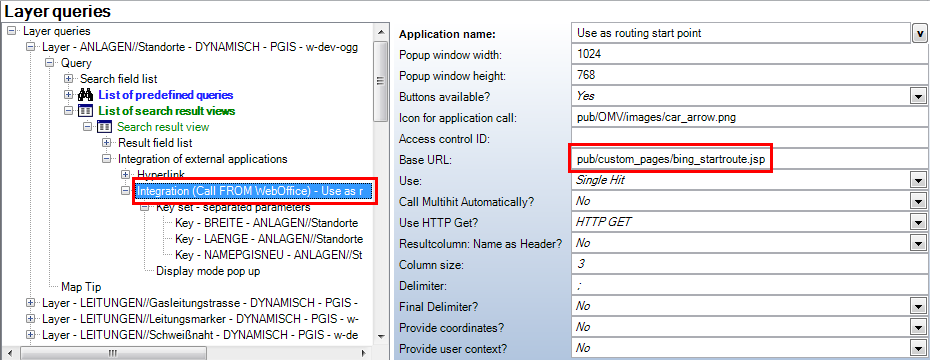930x360 pixels.
Task: Expand the Result field list node
Action: coord(106,142)
